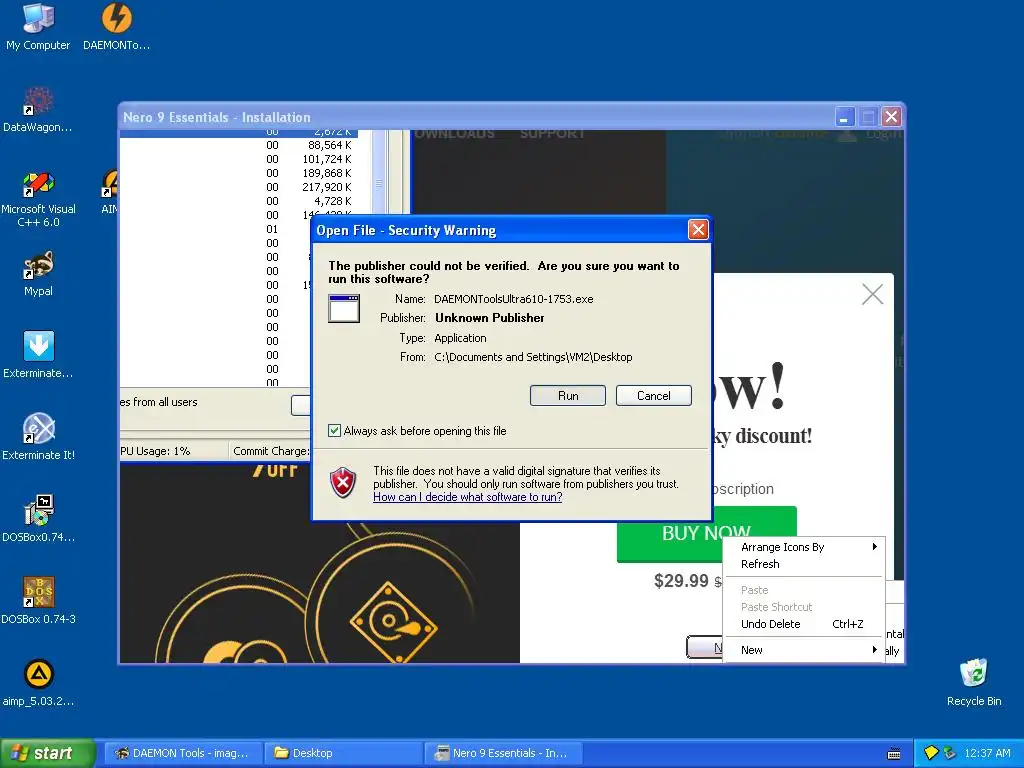1024x768 pixels.
Task: Select the partially hidden AIM desktop icon
Action: (x=110, y=191)
